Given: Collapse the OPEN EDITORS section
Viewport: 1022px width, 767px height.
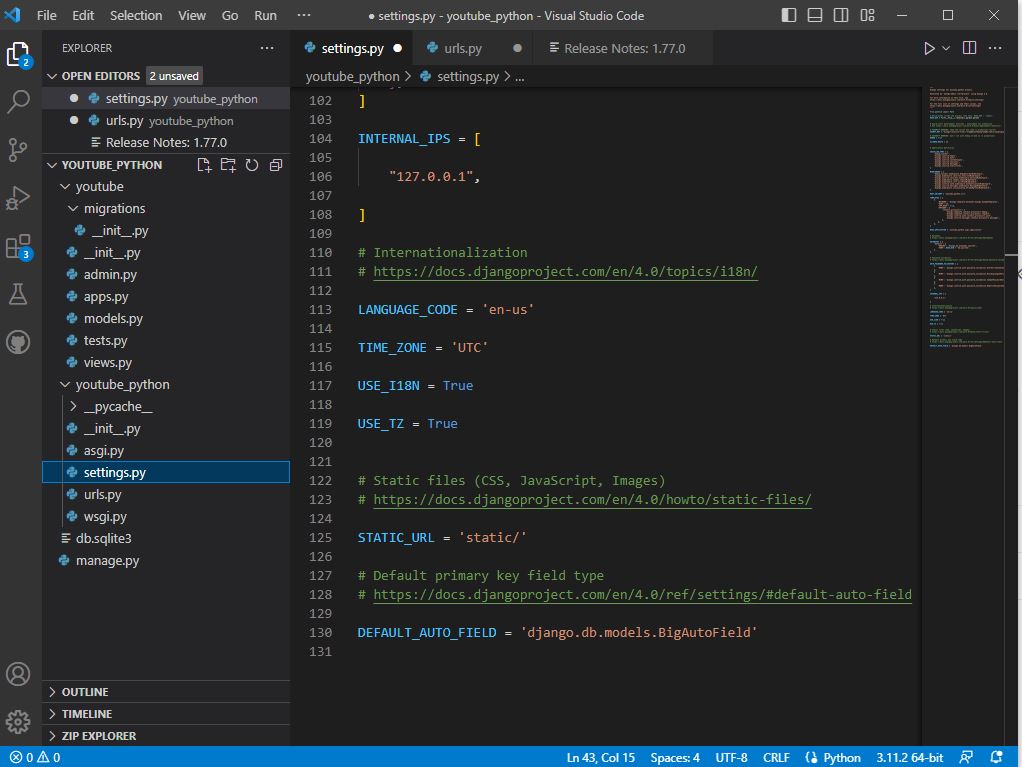Looking at the screenshot, I should click(x=52, y=76).
